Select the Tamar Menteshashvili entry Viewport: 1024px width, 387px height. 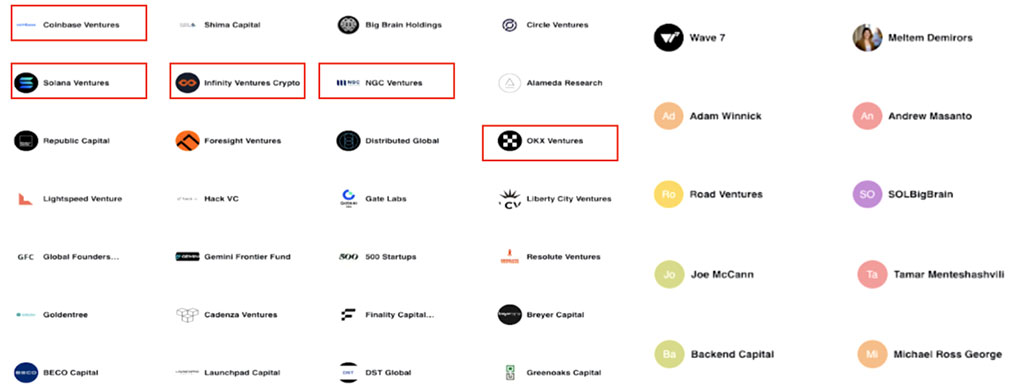pyautogui.click(x=931, y=274)
